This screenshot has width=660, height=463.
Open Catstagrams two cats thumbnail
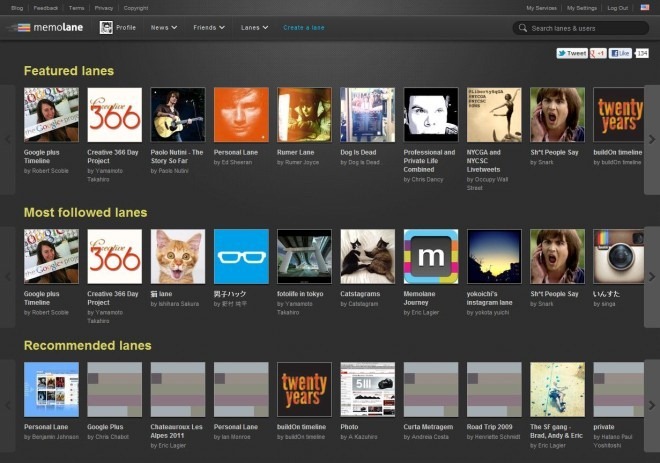368,256
